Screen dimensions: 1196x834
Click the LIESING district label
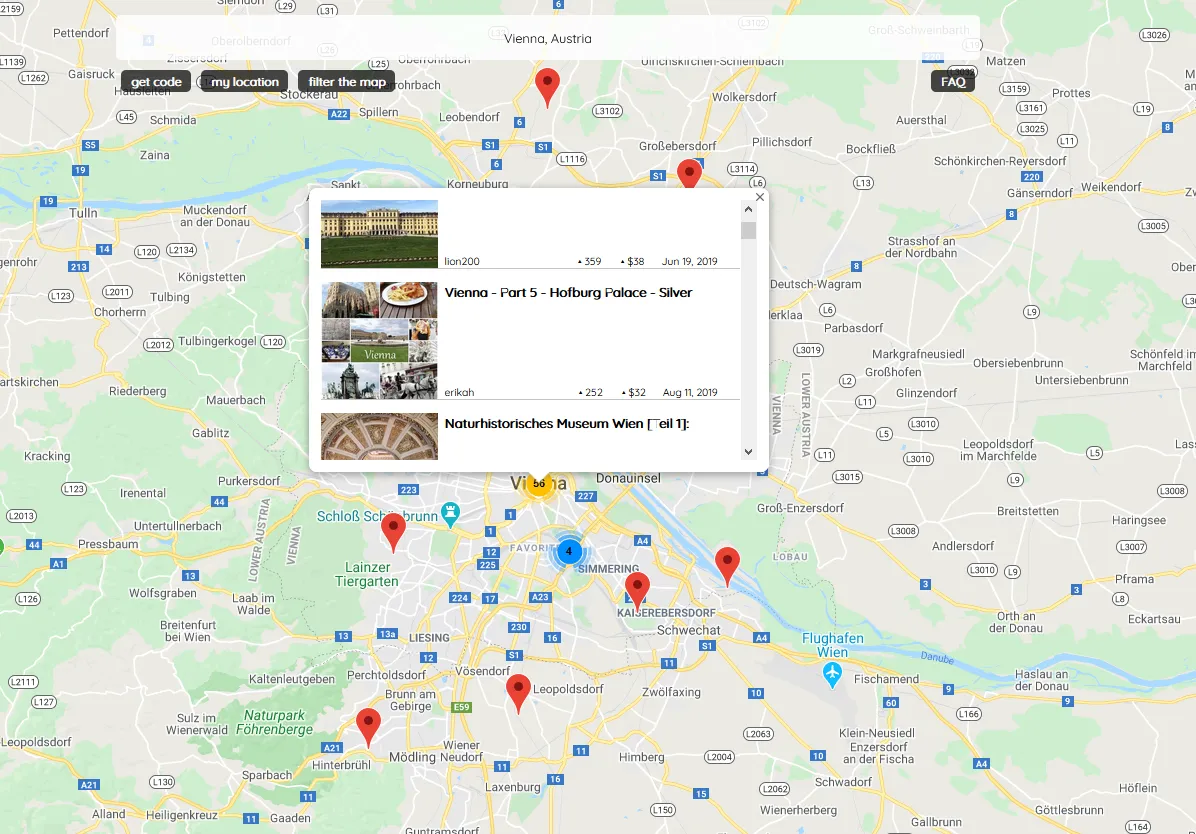pyautogui.click(x=429, y=638)
